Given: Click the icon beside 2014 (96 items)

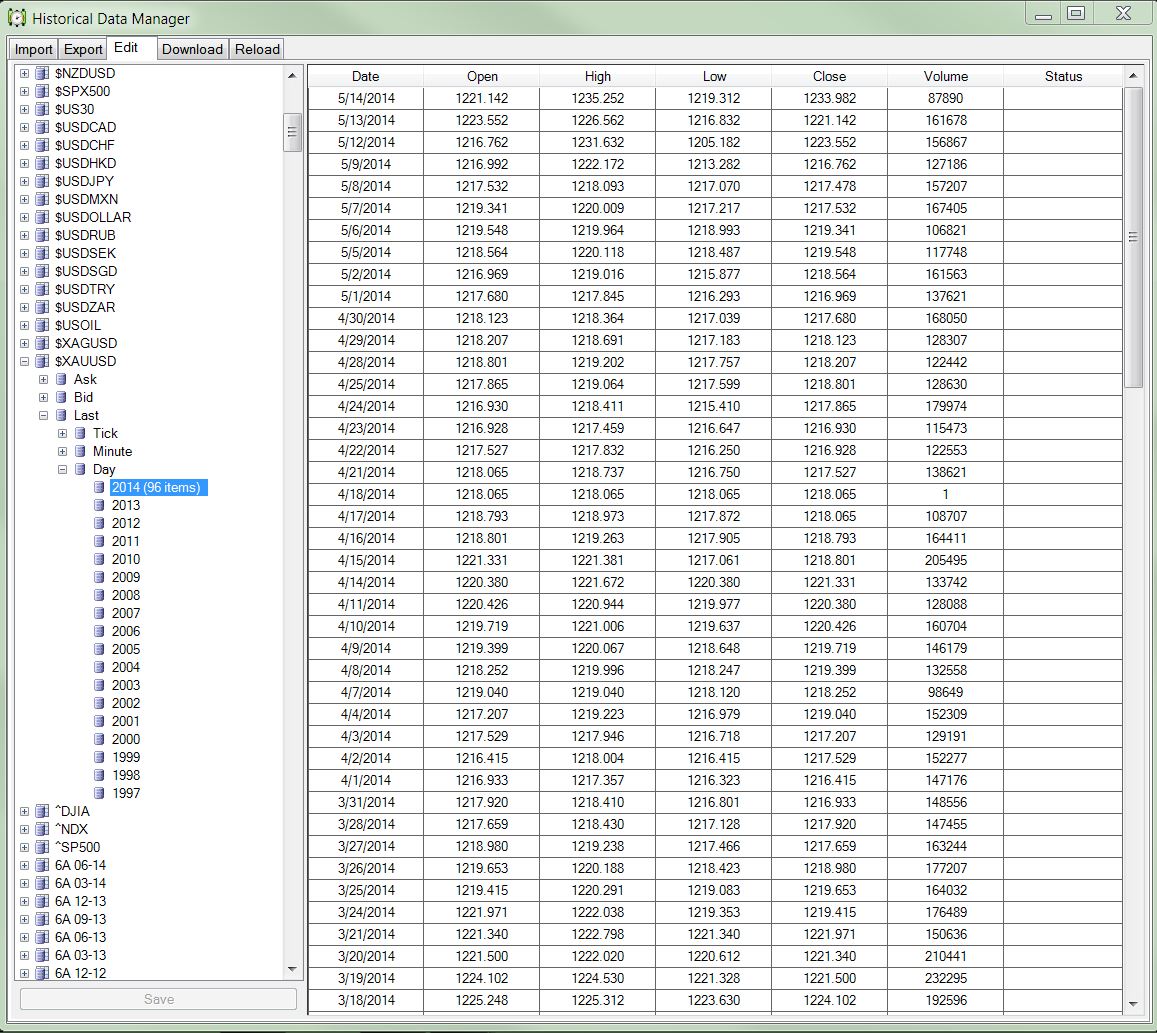Looking at the screenshot, I should [99, 488].
